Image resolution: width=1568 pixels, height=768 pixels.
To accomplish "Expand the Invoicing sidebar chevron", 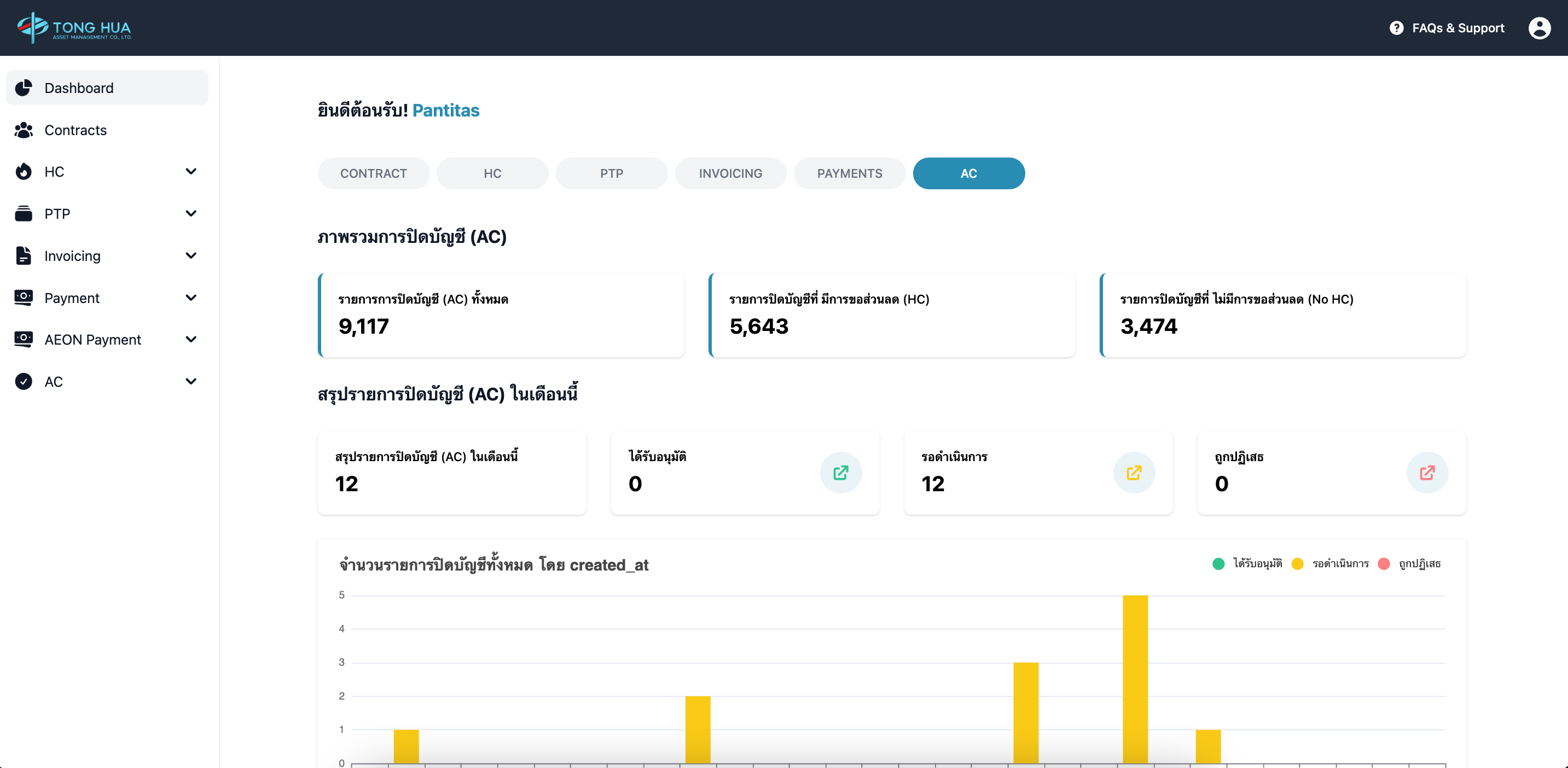I will click(x=190, y=255).
